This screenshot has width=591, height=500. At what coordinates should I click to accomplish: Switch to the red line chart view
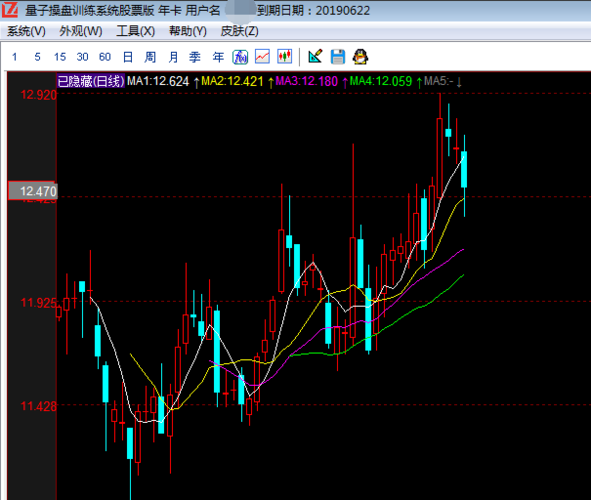click(262, 57)
